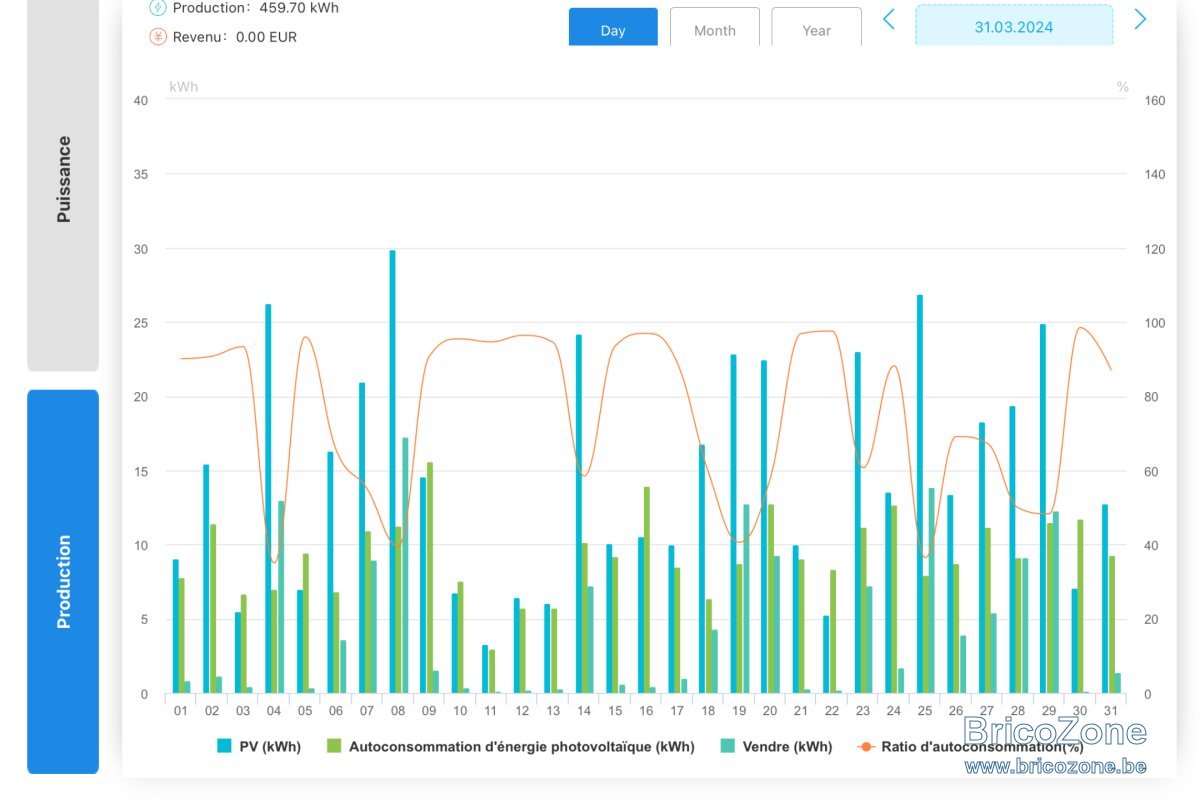Toggle Vendre (kWh) legend series
This screenshot has width=1200, height=810.
coord(776,746)
